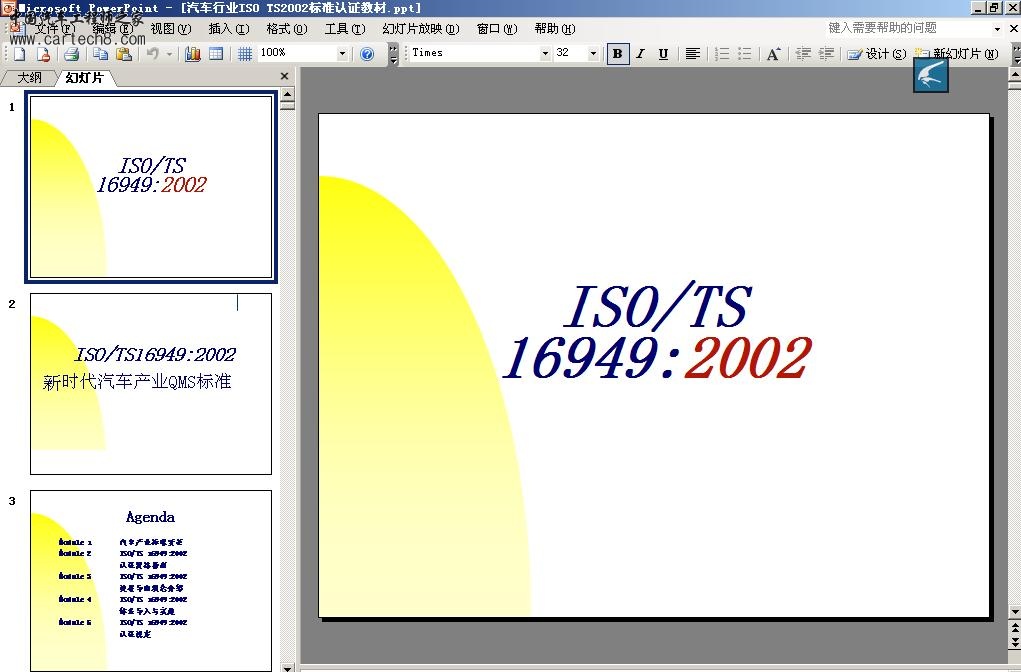Open the font size 32 dropdown
The height and width of the screenshot is (672, 1021).
pos(593,54)
